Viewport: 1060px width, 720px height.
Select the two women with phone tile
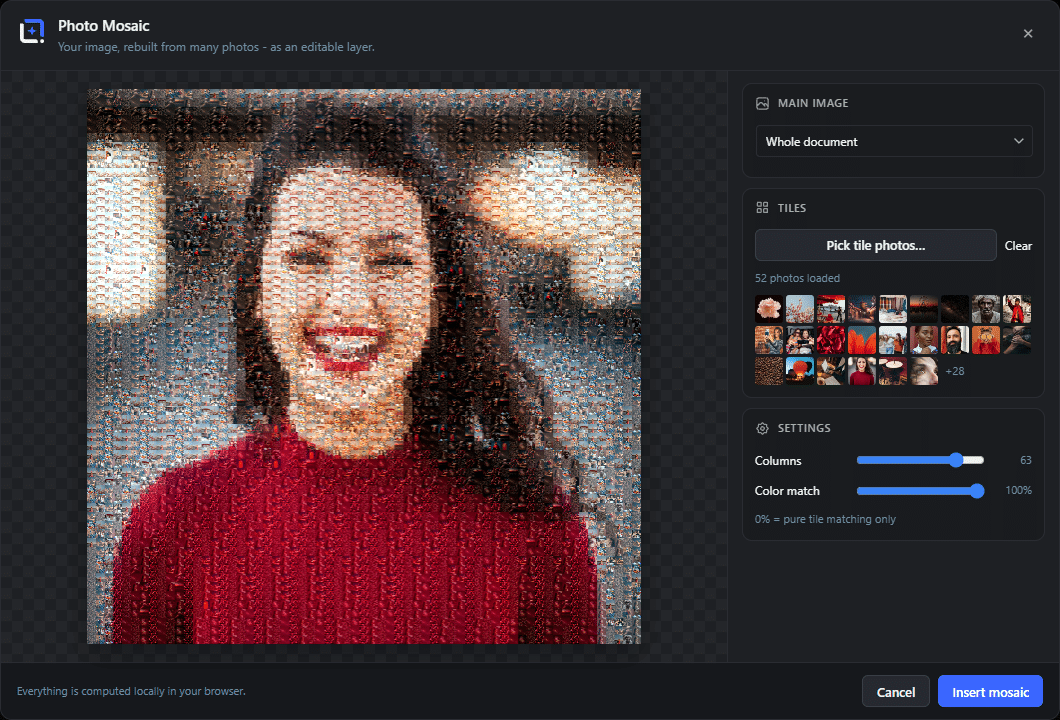tap(800, 340)
